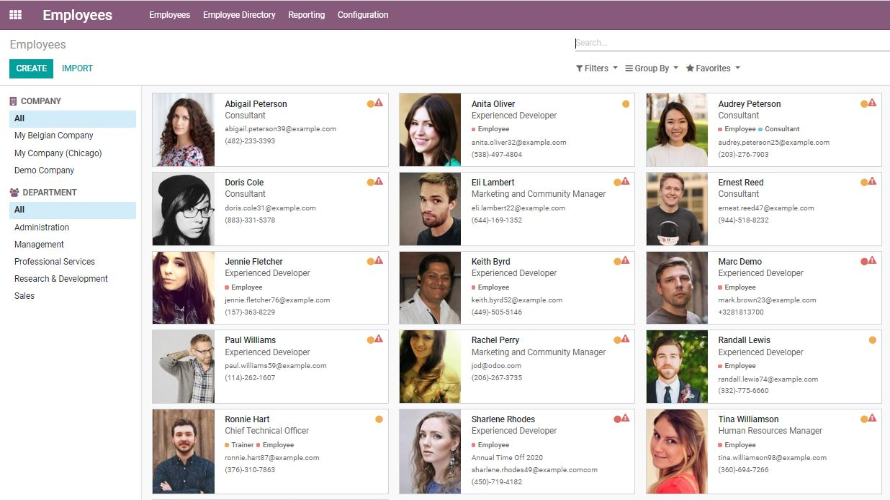Click warning icon on Abigail Peterson's card
Image resolution: width=890 pixels, height=500 pixels.
click(x=379, y=103)
